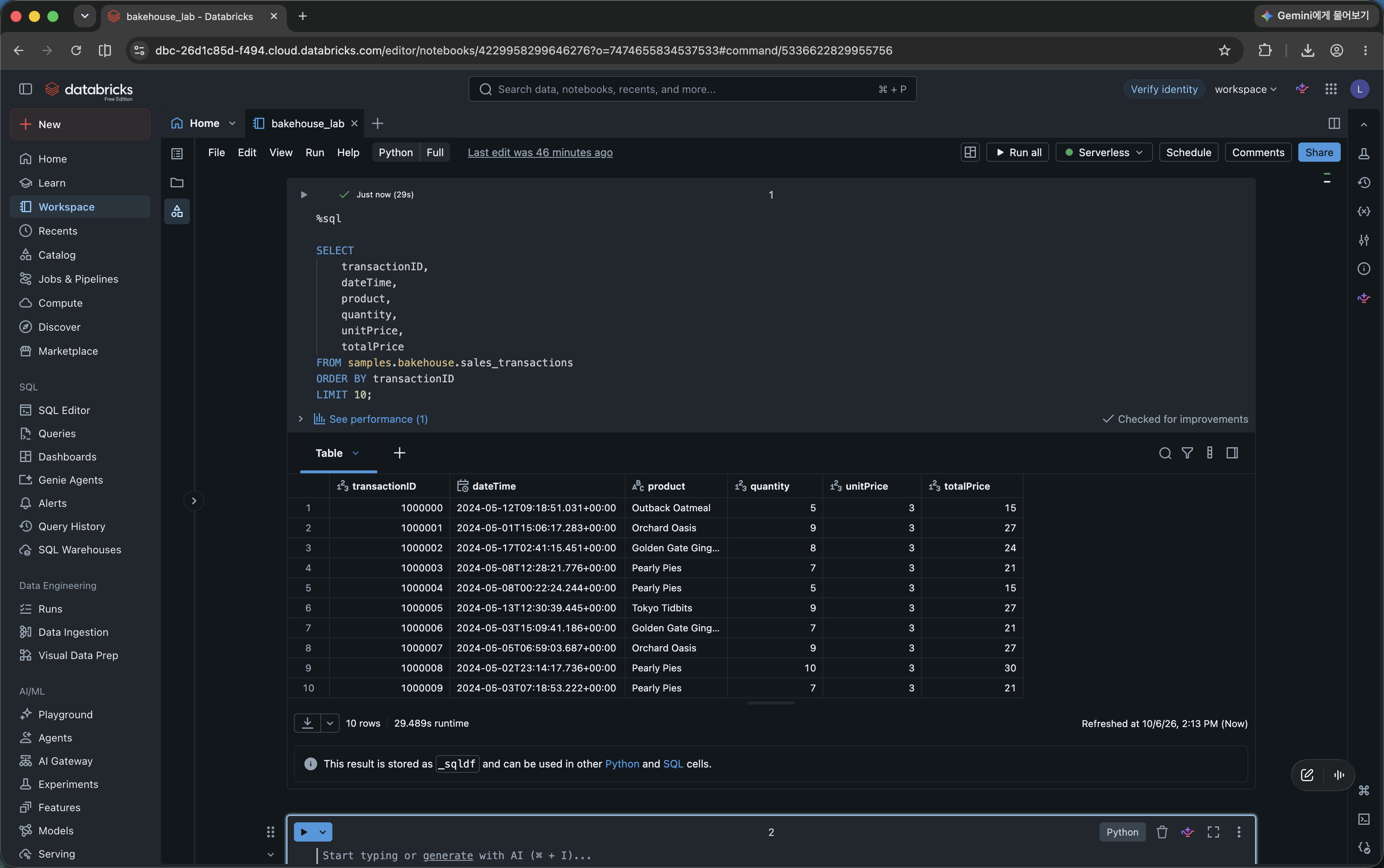Run cell 2 with the play button
Screen dimensions: 1384x868
[x=304, y=832]
